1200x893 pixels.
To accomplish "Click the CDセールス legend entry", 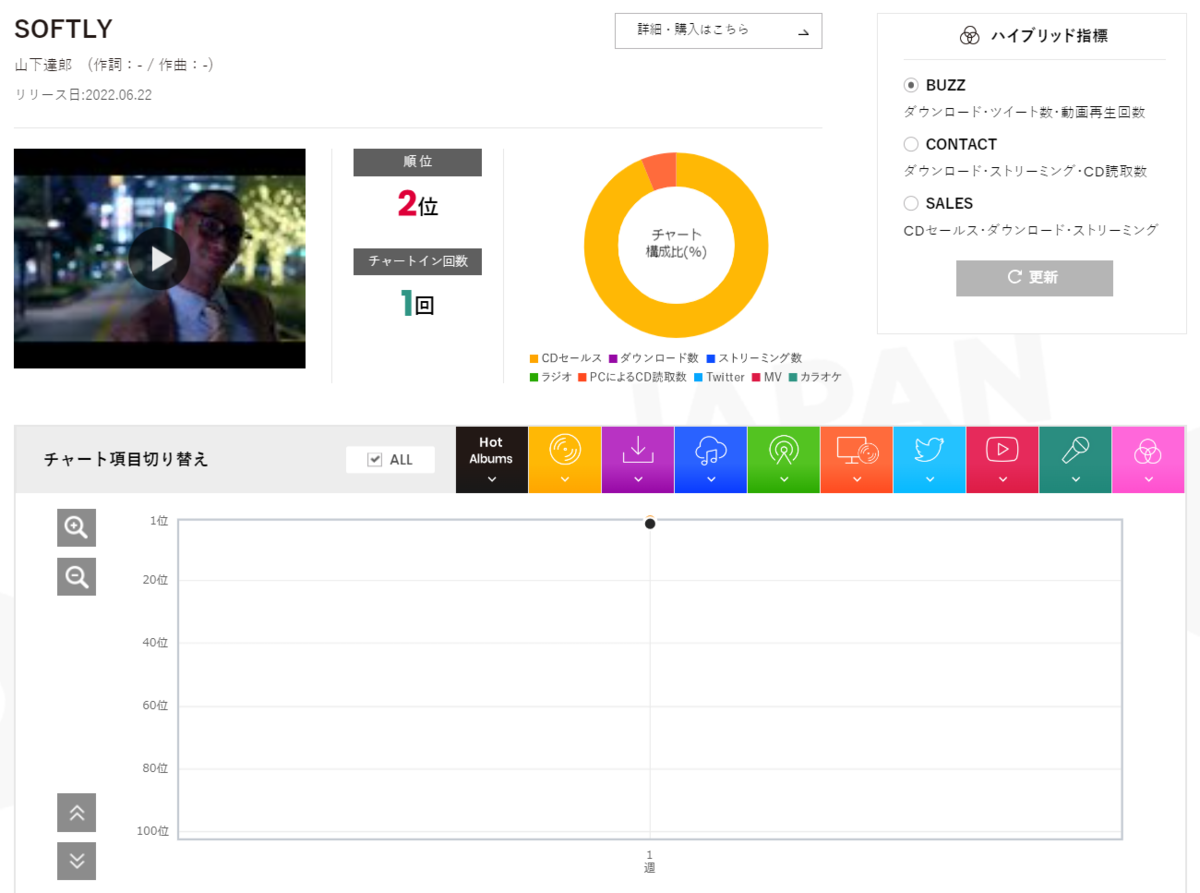I will (x=566, y=358).
